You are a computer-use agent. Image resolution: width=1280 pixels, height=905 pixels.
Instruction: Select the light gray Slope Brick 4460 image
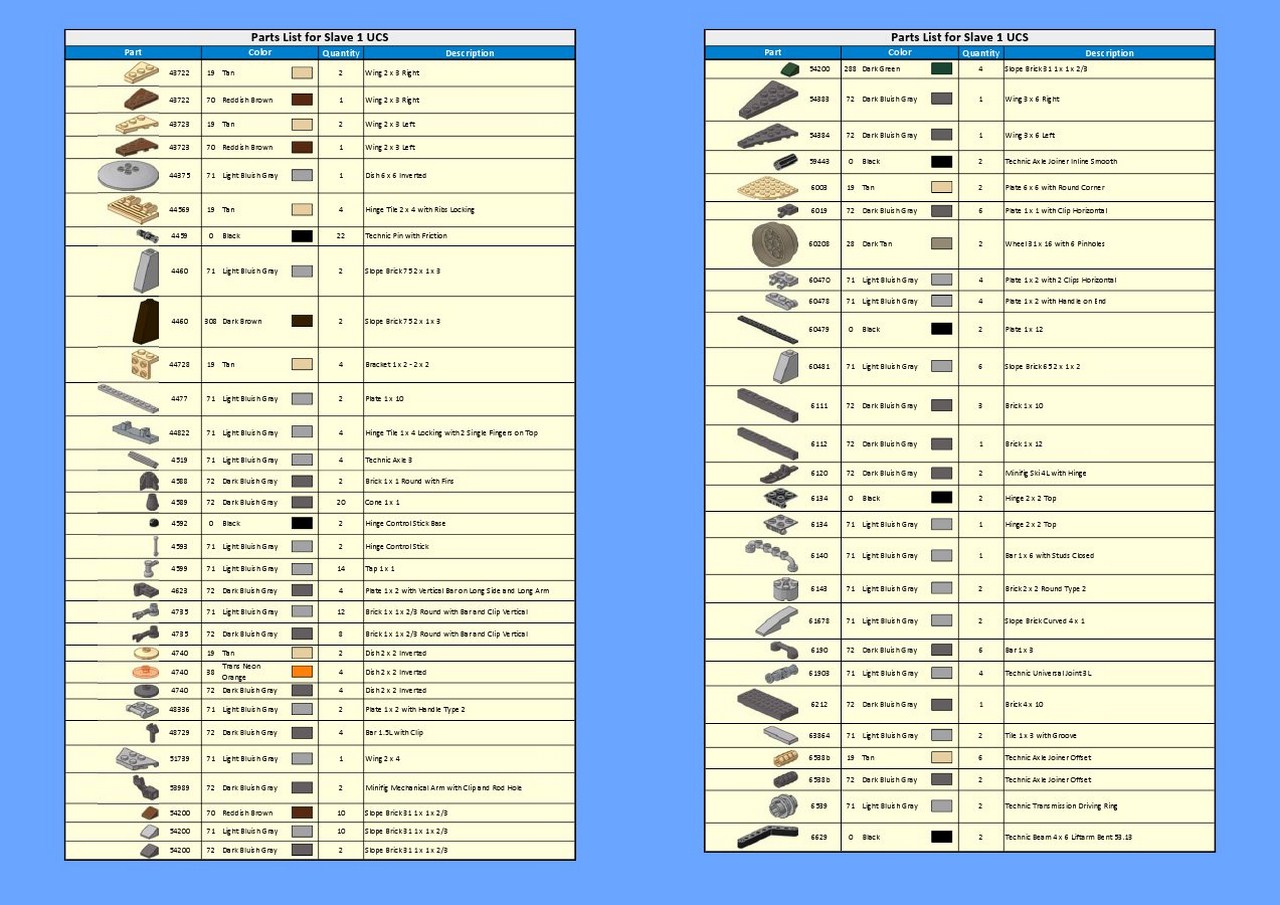click(x=147, y=271)
